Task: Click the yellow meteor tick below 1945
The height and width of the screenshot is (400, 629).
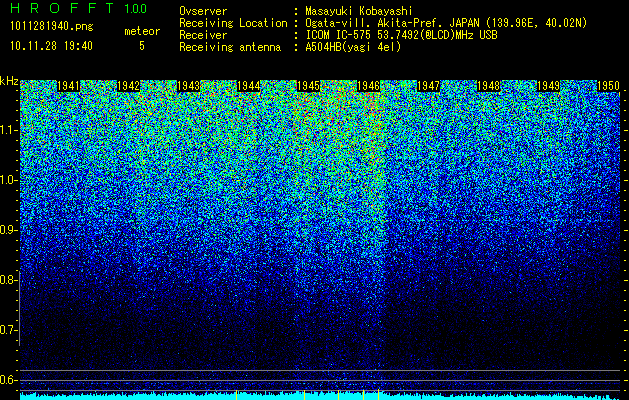Action: 304,395
